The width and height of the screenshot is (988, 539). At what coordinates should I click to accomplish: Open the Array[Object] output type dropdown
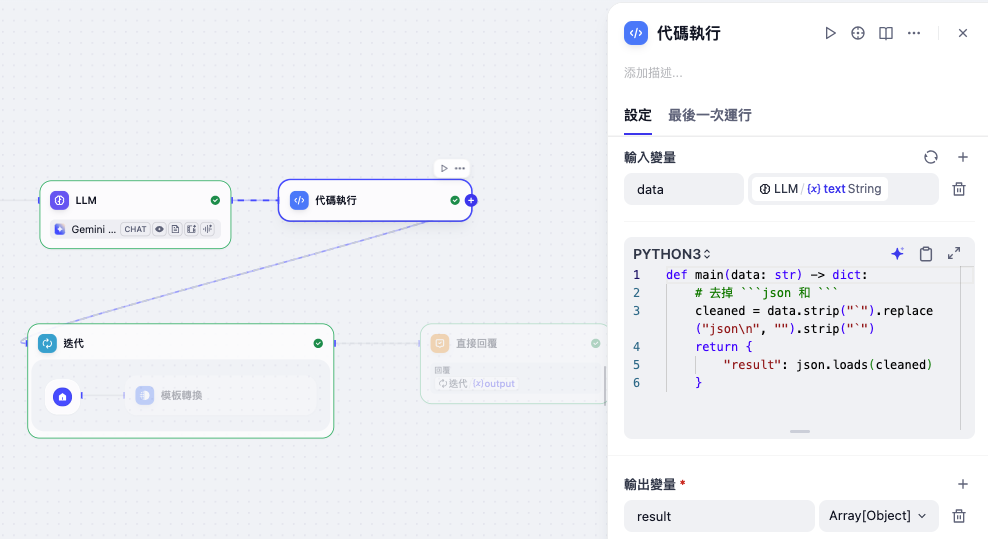click(x=878, y=516)
